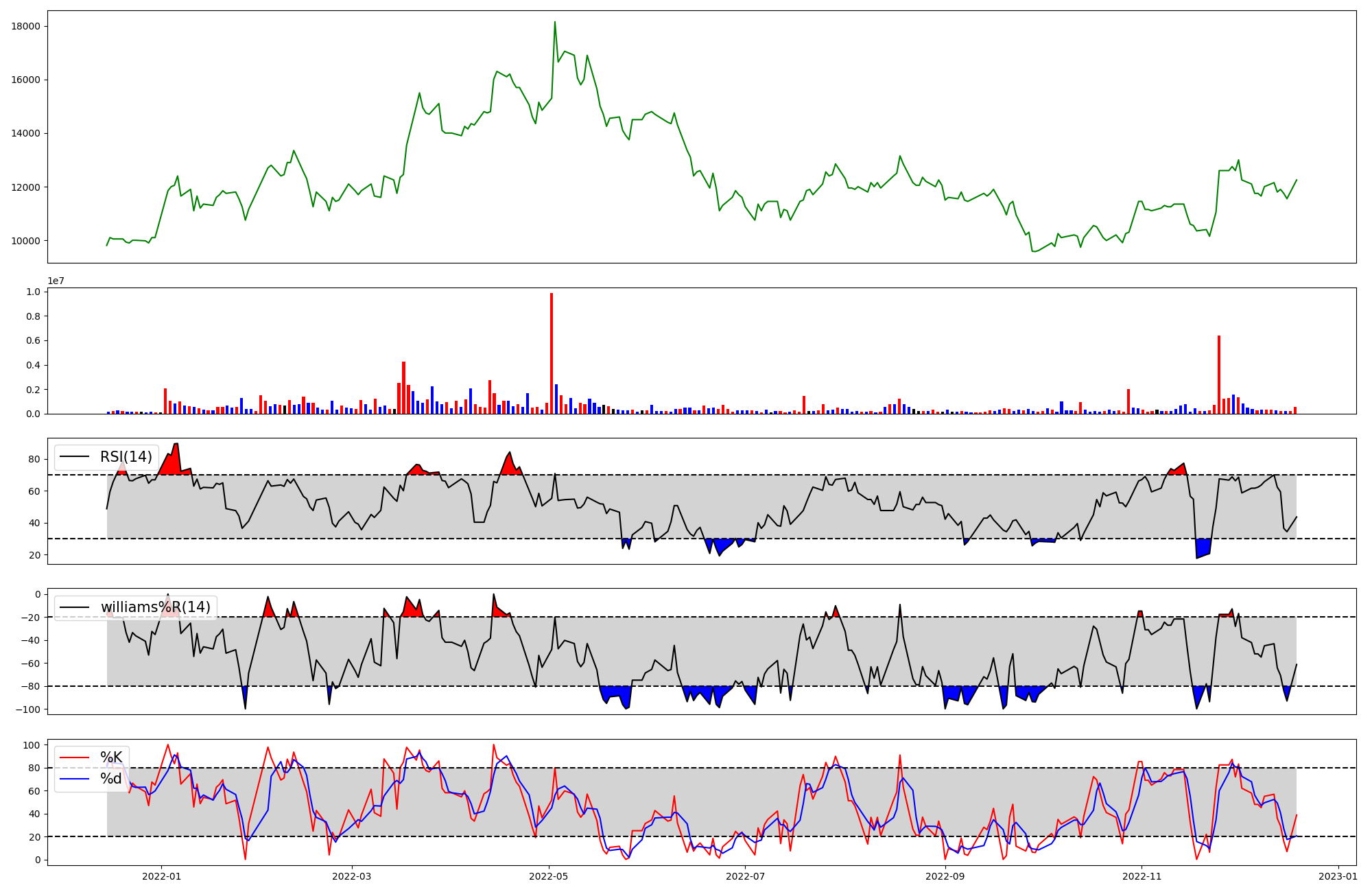
Task: Click the 0.0 volume axis label
Action: pos(33,414)
